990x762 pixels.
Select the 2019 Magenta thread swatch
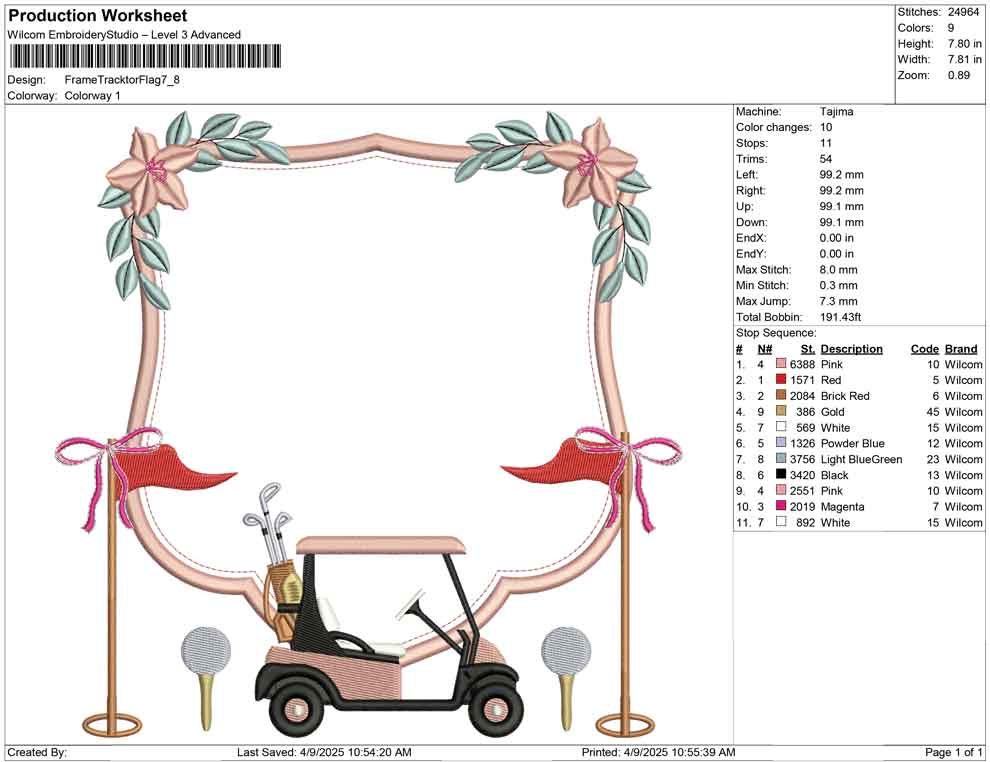tap(782, 507)
